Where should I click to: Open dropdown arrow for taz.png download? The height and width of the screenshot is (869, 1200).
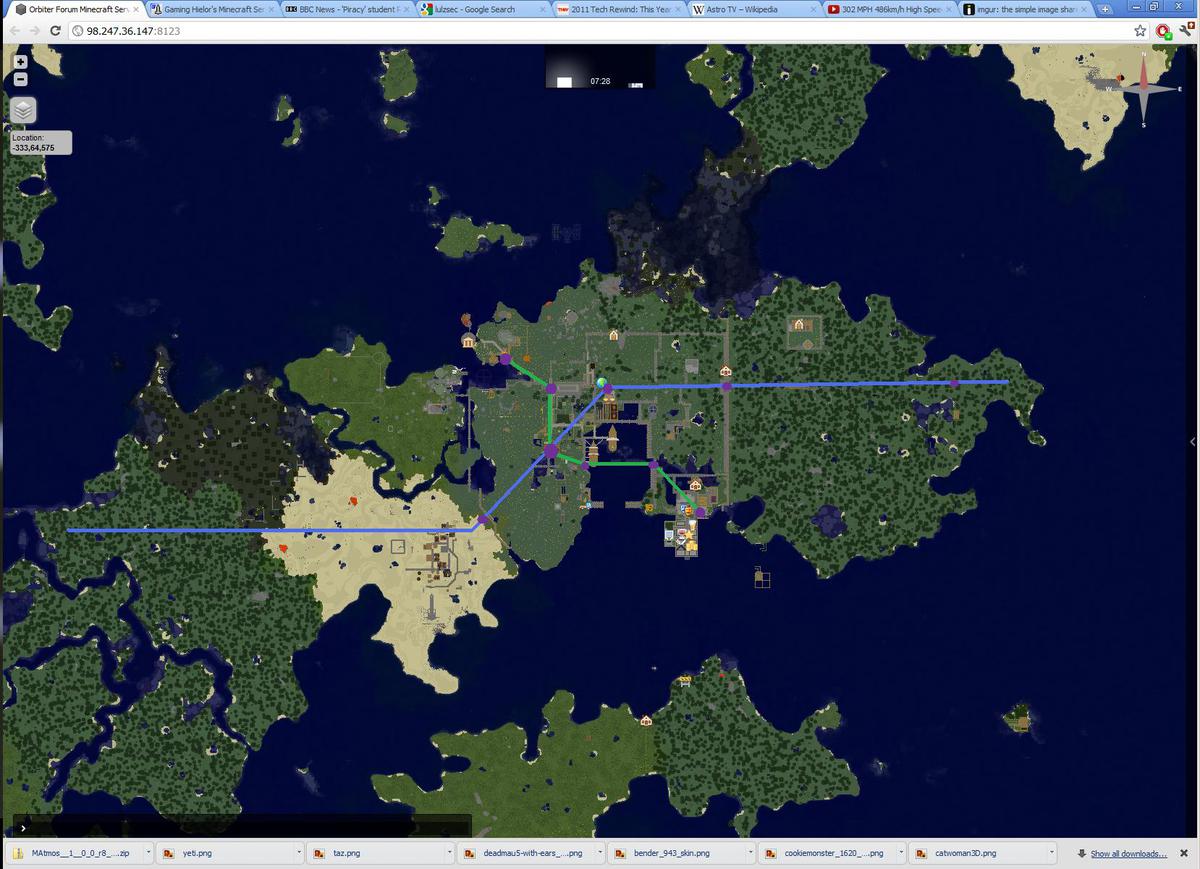tap(448, 853)
